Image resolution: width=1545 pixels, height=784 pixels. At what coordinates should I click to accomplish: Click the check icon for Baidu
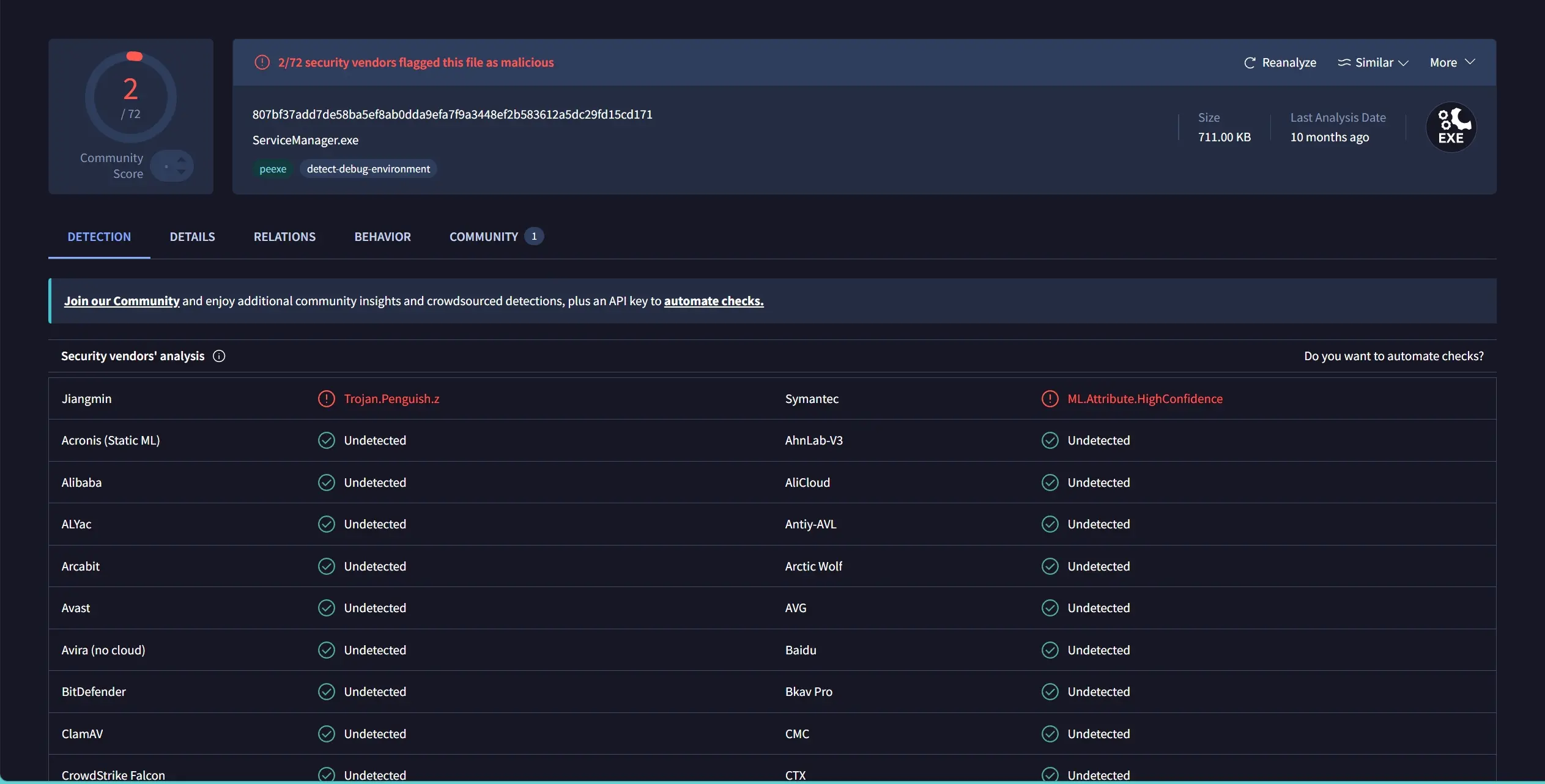[x=1050, y=650]
